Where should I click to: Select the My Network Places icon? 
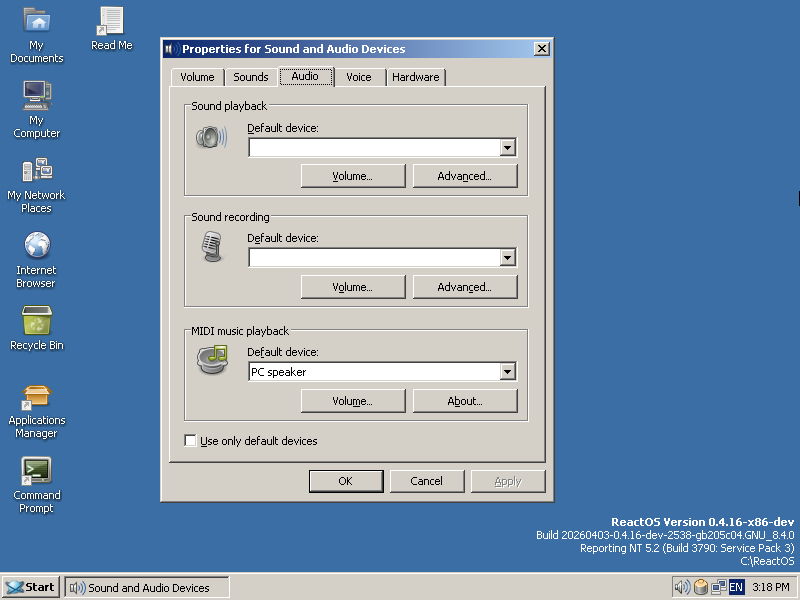click(36, 186)
